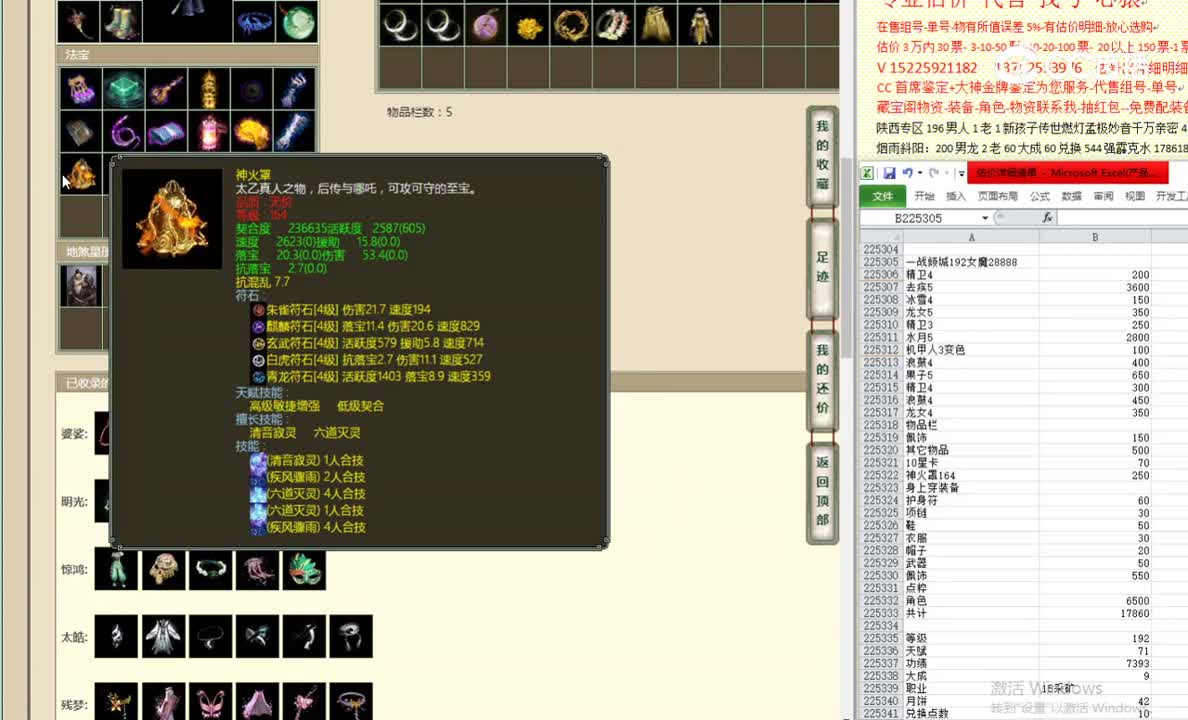This screenshot has width=1188, height=720.
Task: Click the 我的还价 side button
Action: (x=822, y=379)
